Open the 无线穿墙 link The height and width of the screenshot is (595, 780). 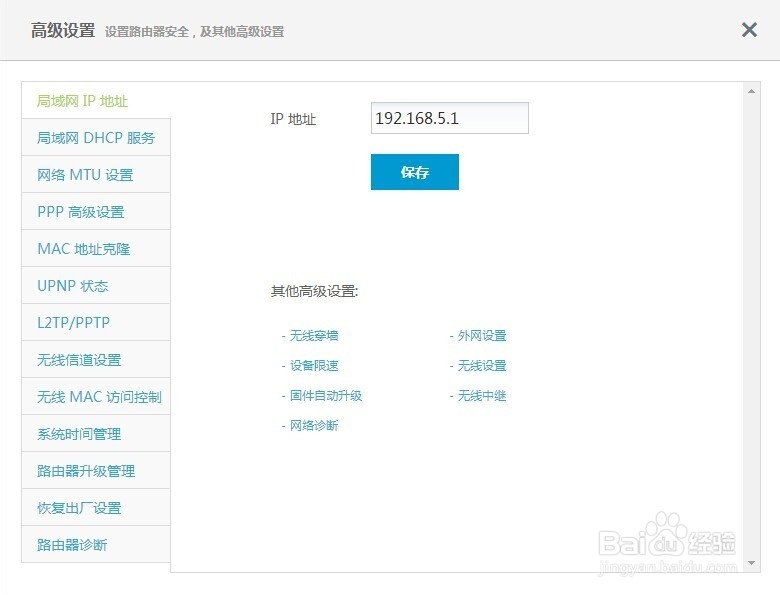(314, 336)
